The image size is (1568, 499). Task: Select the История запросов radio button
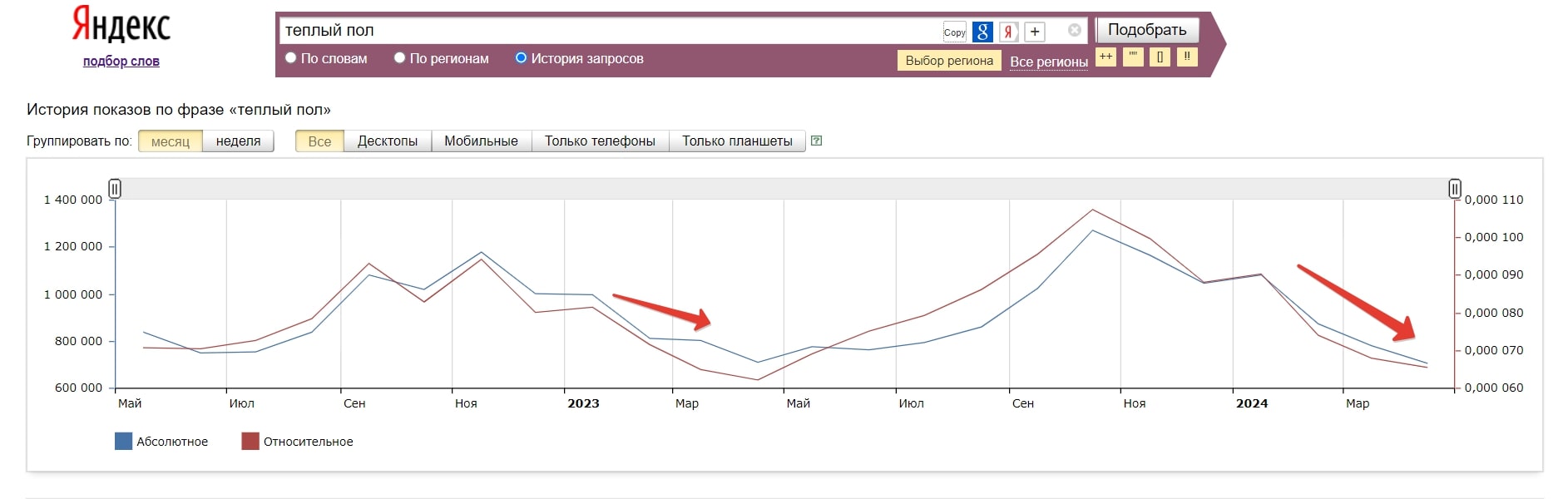tap(521, 58)
